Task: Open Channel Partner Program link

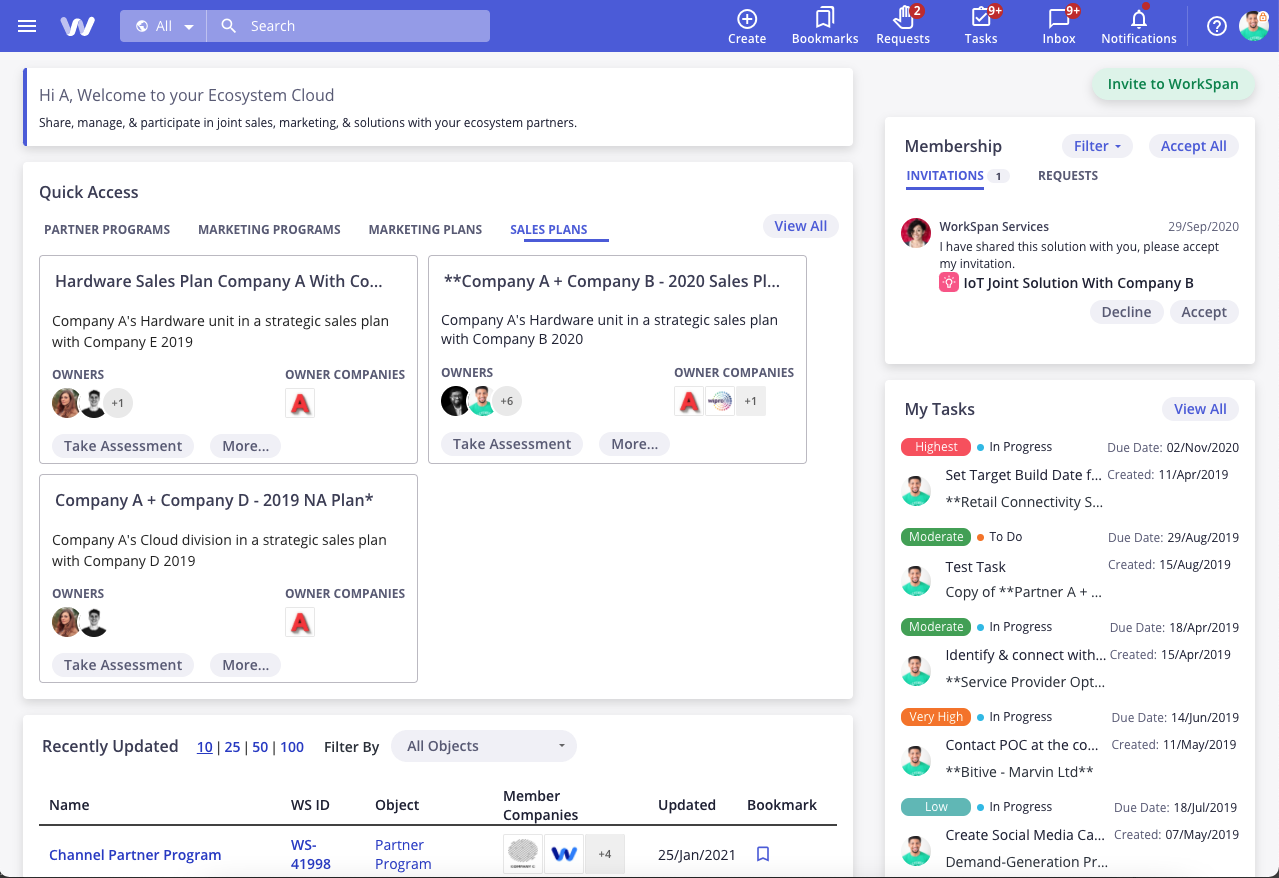Action: 135,855
